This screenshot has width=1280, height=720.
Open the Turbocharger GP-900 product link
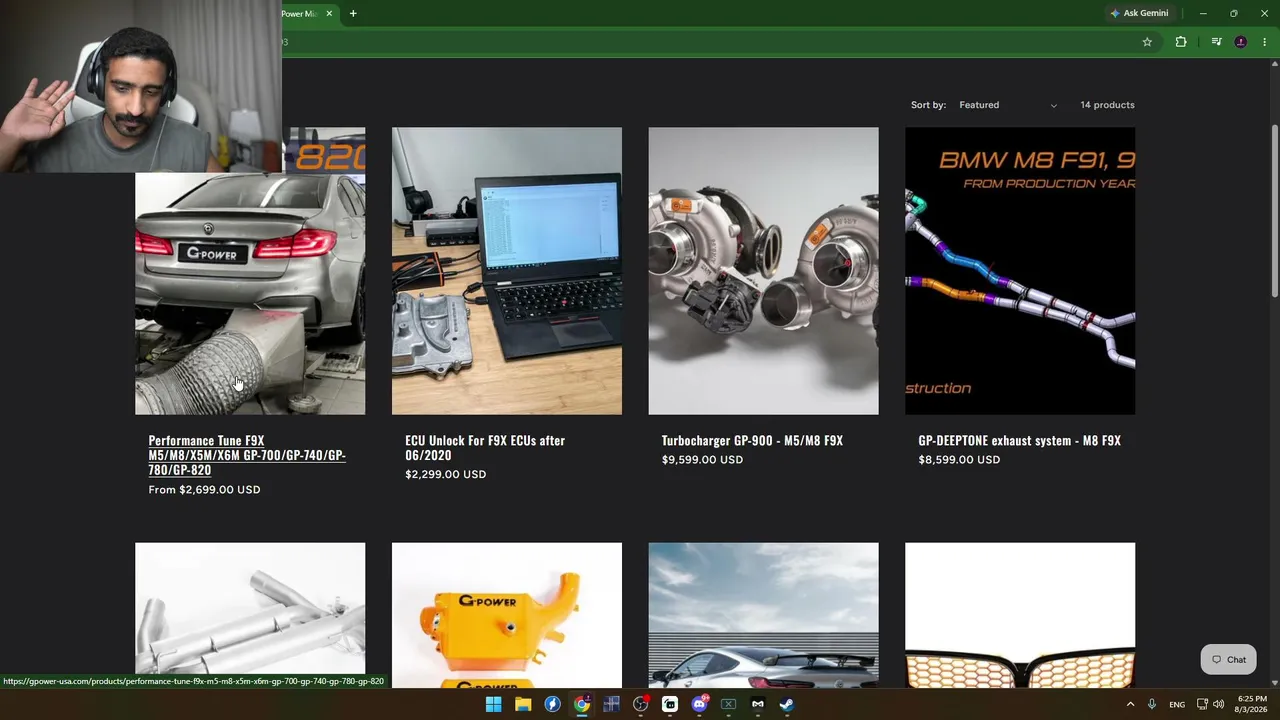(752, 440)
